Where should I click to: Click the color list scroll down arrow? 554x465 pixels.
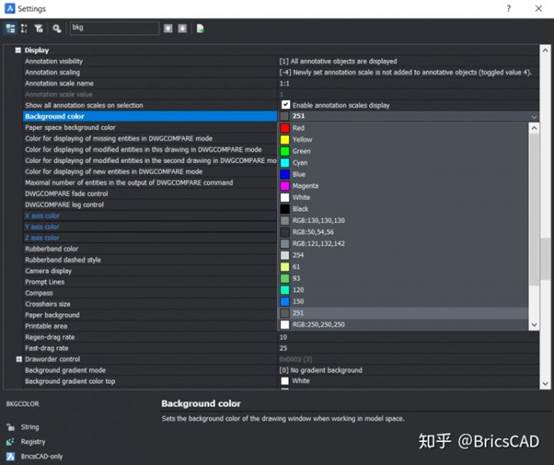pos(534,324)
